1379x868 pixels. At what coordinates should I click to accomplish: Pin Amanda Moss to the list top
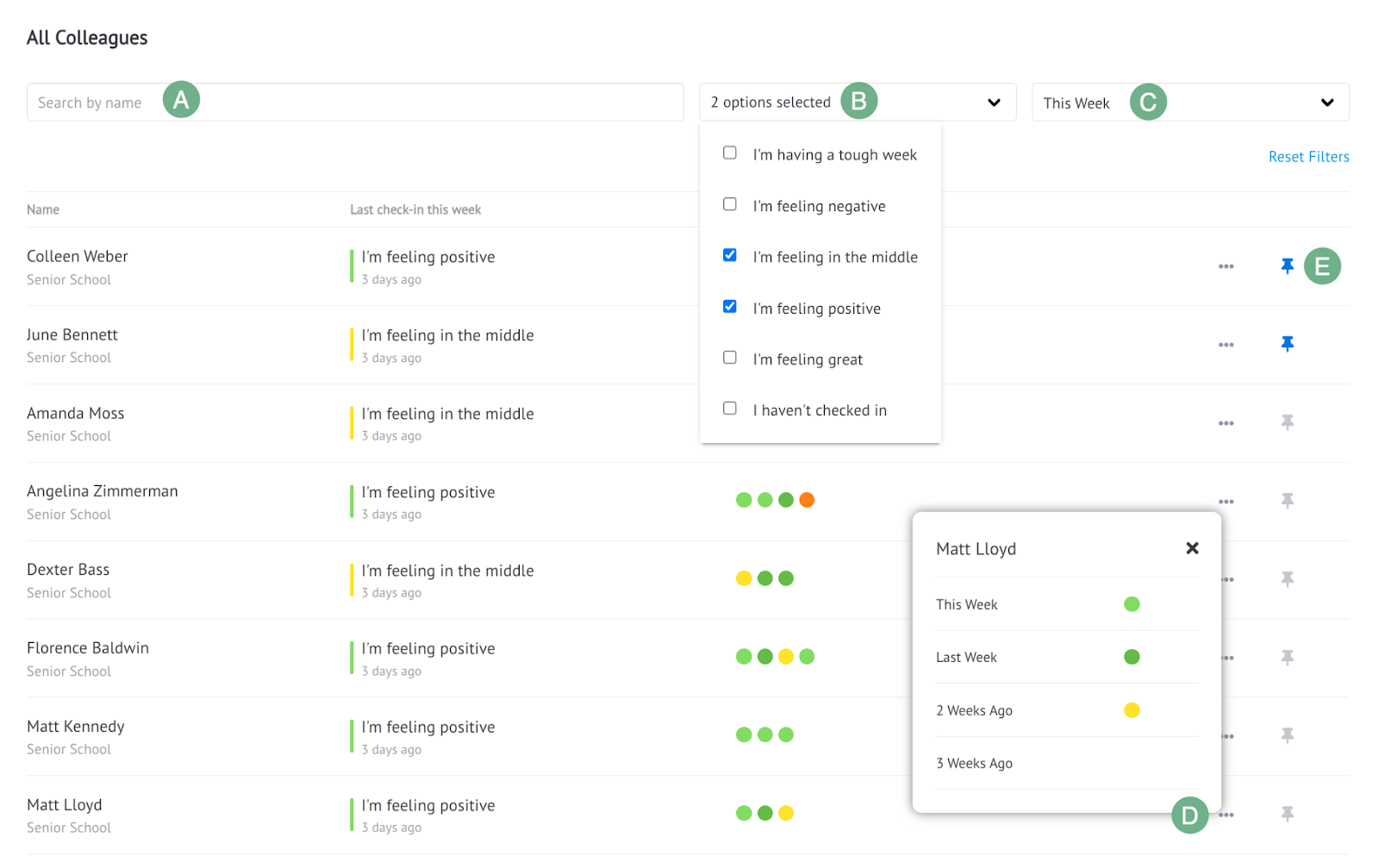pos(1287,423)
